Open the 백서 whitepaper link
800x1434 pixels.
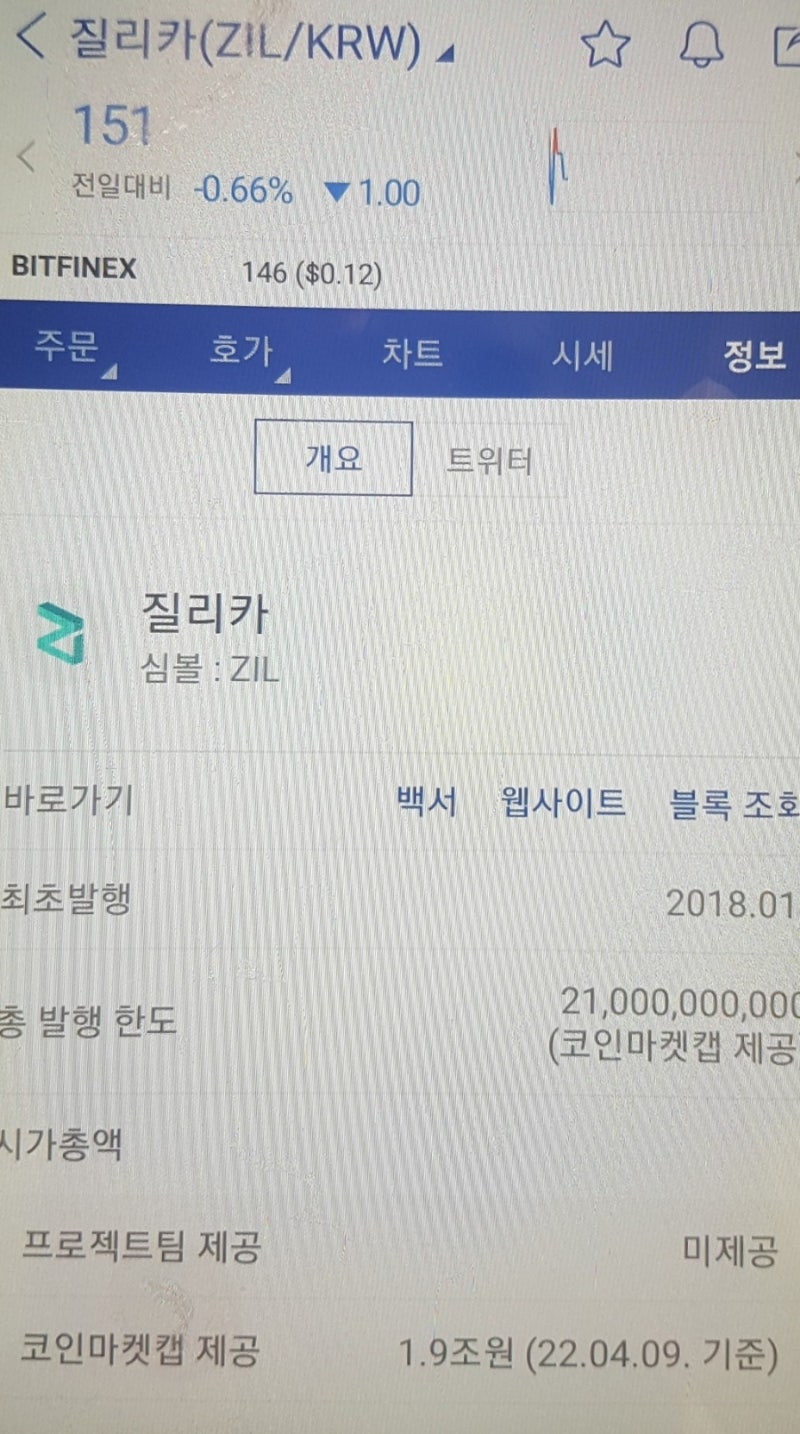(427, 803)
